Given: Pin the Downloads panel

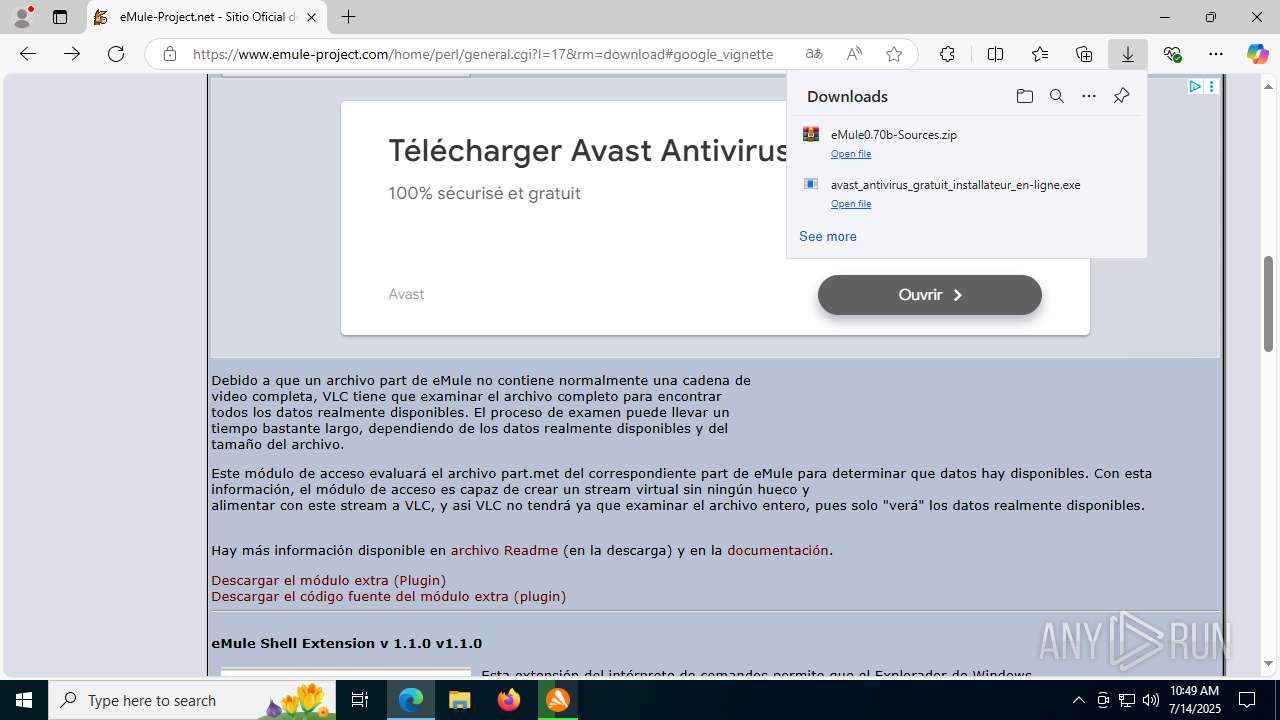Looking at the screenshot, I should point(1121,96).
